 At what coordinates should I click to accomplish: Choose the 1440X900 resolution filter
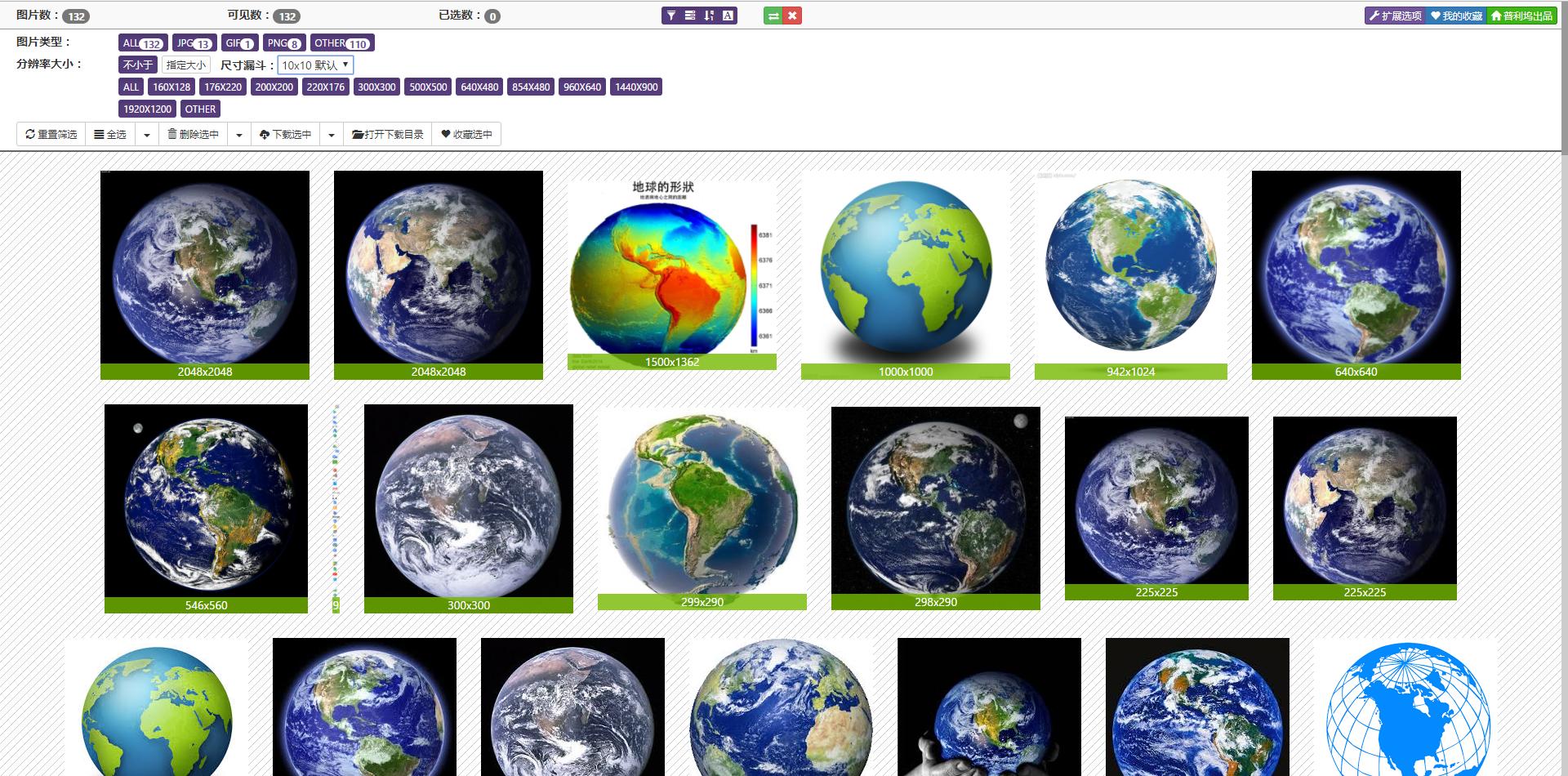(x=636, y=87)
